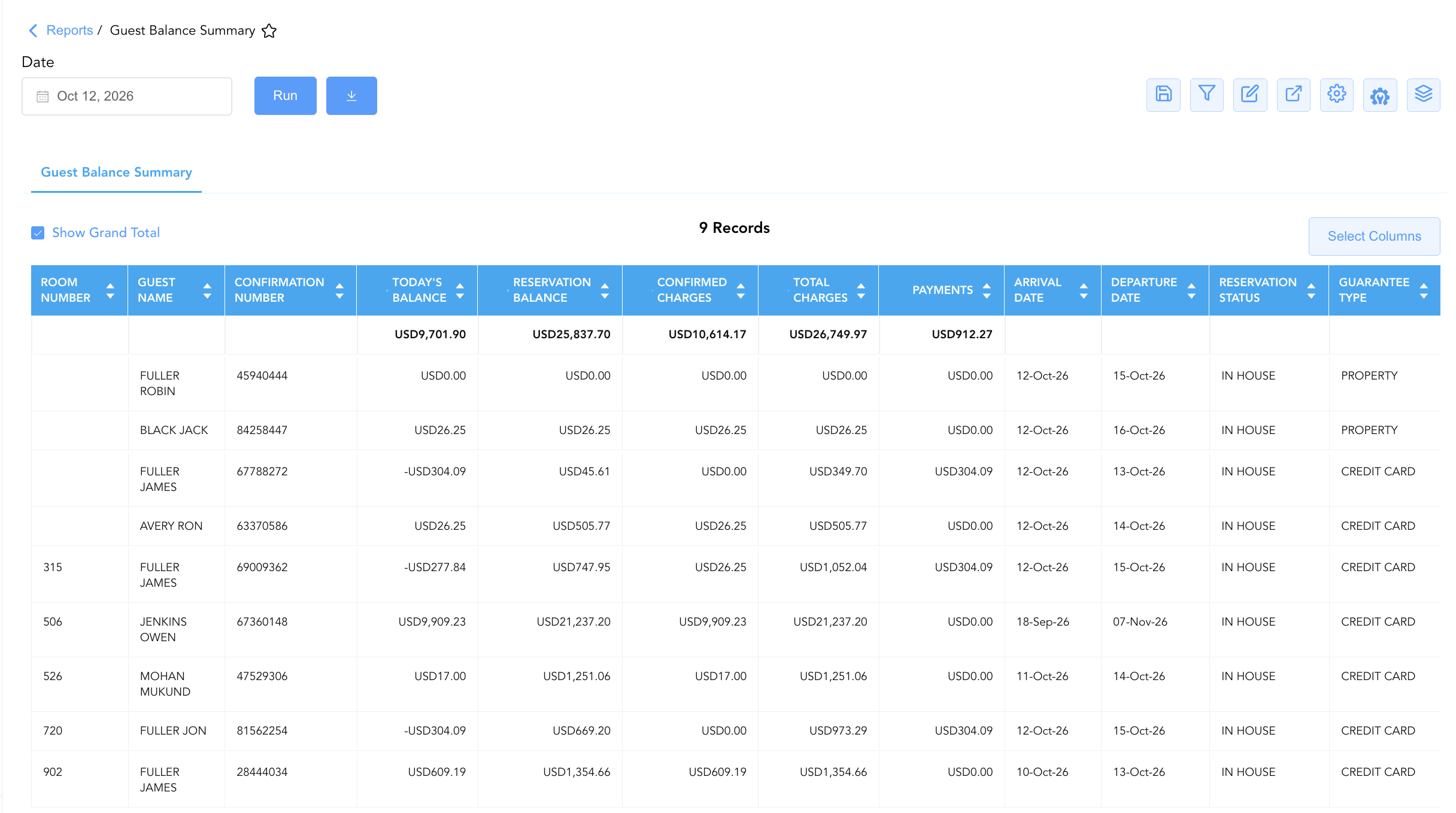Sort by Departure Date column arrows
The height and width of the screenshot is (813, 1456).
coord(1191,290)
